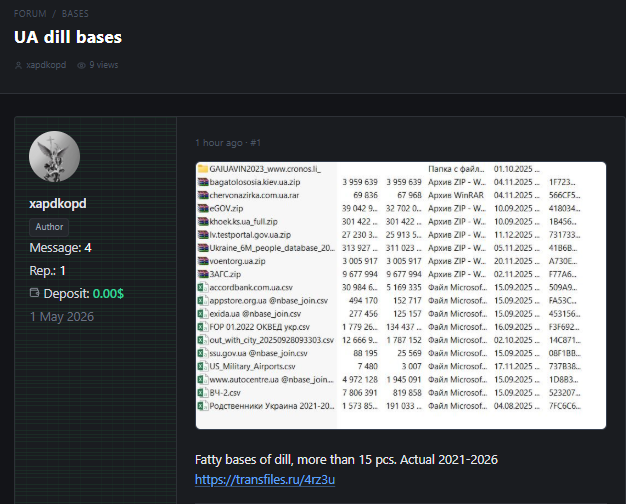The width and height of the screenshot is (626, 504).
Task: Select the file name voentorg.ua.zip
Action: tap(237, 261)
